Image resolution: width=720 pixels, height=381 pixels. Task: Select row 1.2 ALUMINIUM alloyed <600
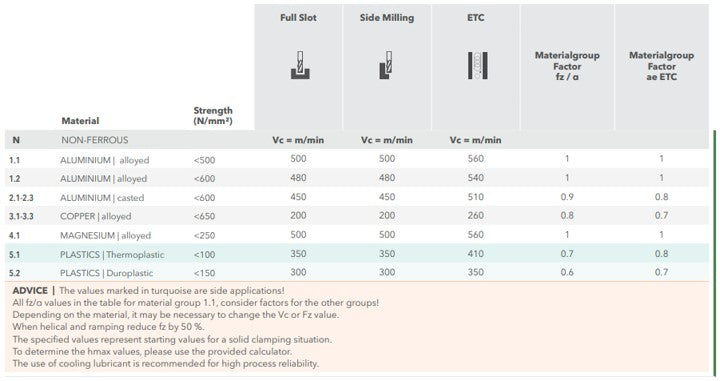pyautogui.click(x=357, y=178)
